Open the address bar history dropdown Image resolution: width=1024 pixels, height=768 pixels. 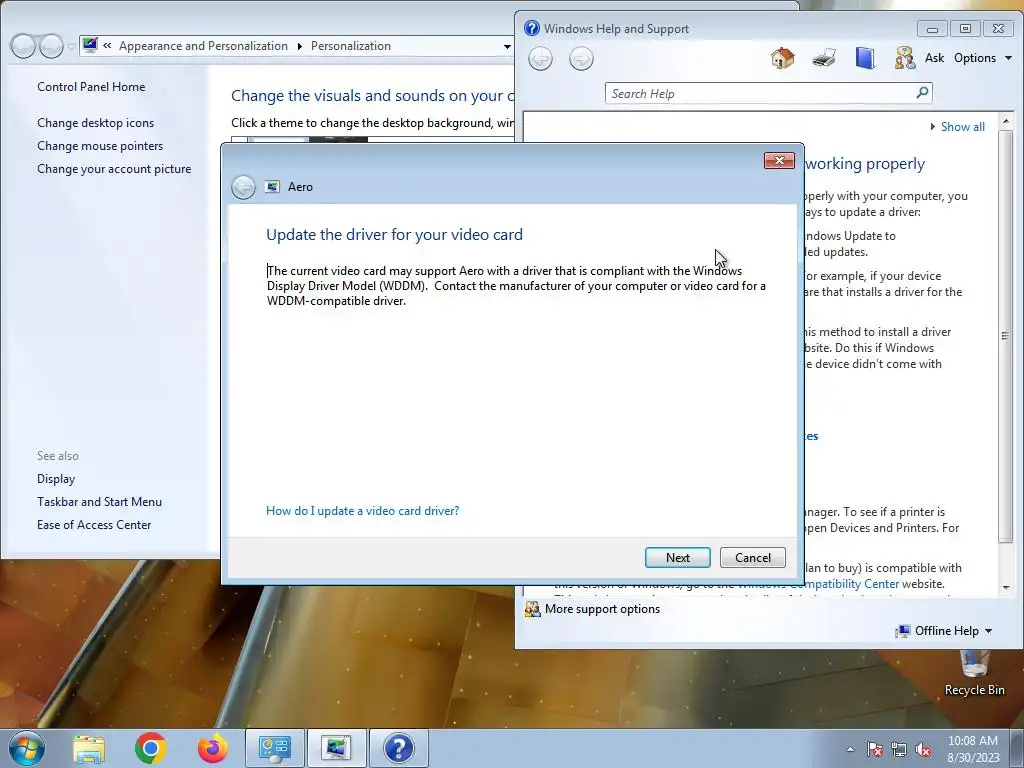(x=507, y=46)
